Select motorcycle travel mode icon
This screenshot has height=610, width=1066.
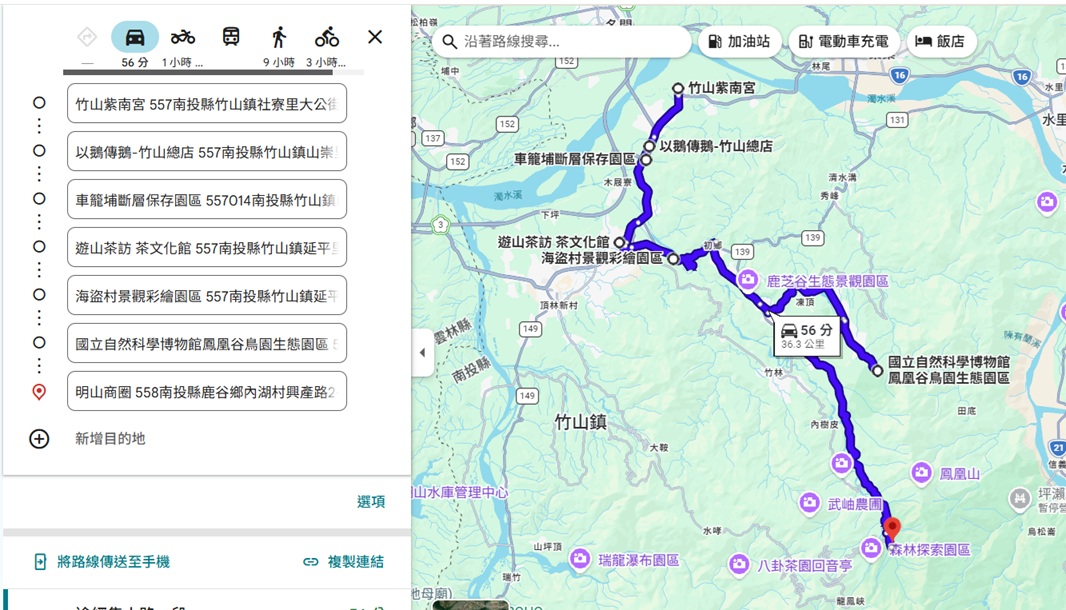pyautogui.click(x=183, y=37)
